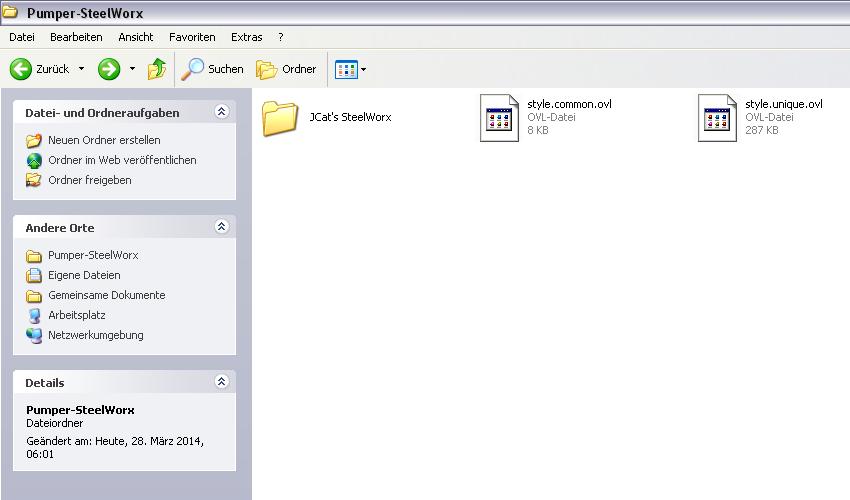
Task: Click the Pumper-SteelWorx sidebar folder icon
Action: 34,255
